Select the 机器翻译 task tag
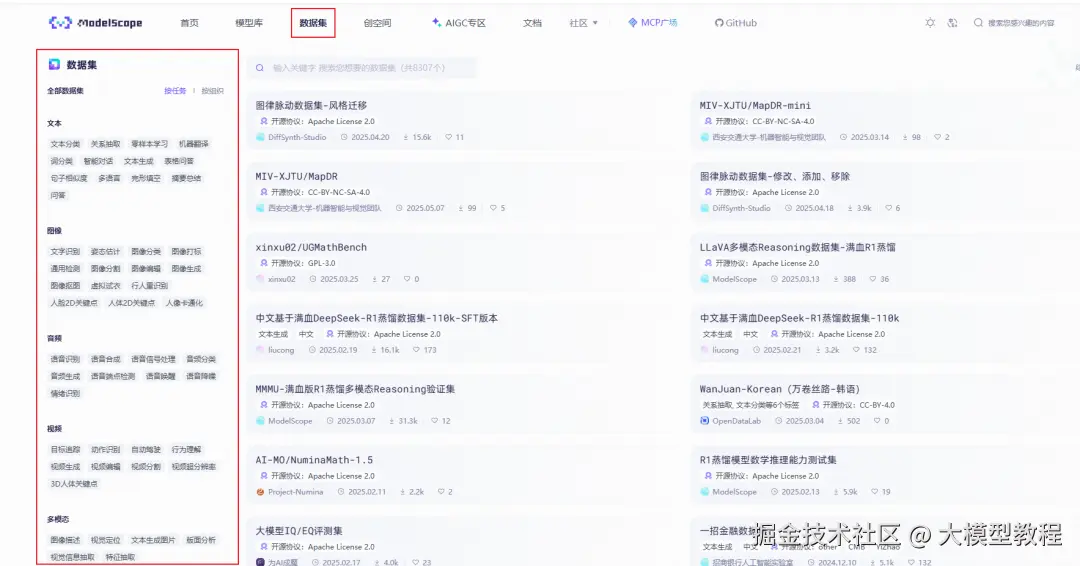 click(194, 144)
